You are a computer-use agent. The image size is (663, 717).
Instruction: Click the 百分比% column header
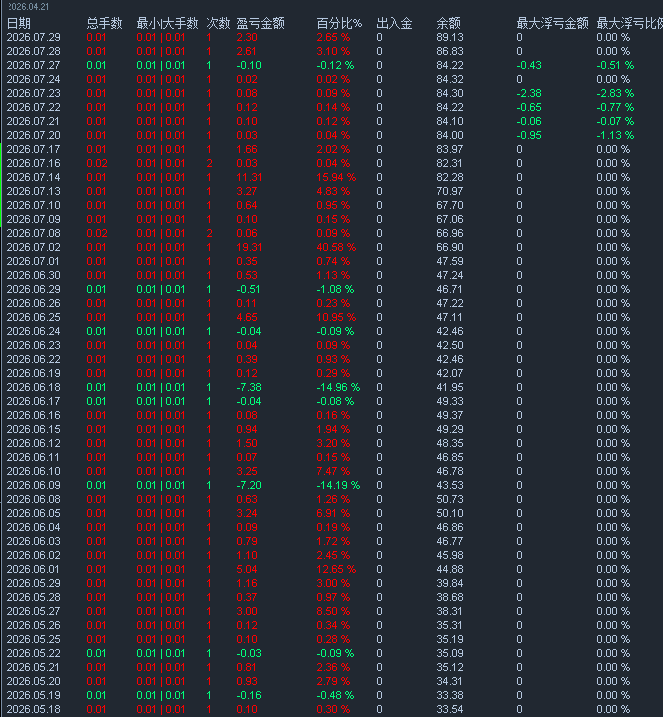tap(339, 23)
